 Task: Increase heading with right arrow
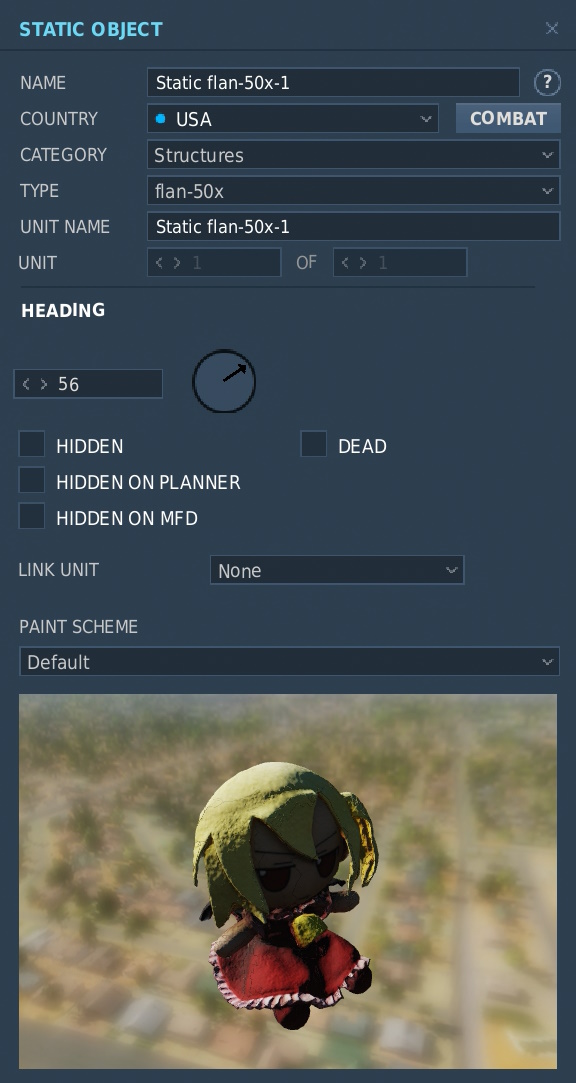tap(44, 384)
